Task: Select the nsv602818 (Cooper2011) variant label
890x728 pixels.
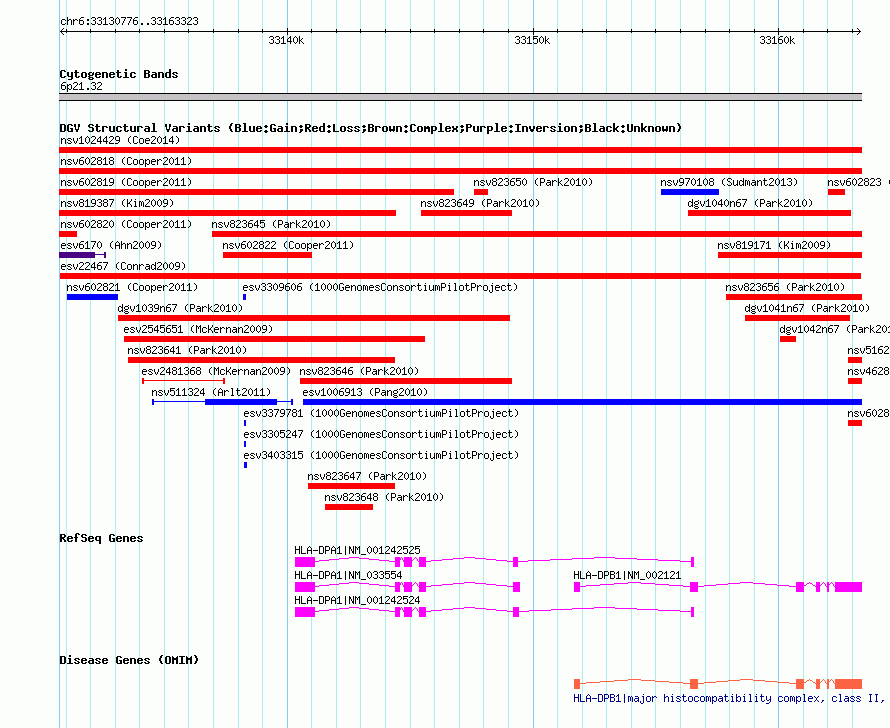Action: pyautogui.click(x=126, y=161)
